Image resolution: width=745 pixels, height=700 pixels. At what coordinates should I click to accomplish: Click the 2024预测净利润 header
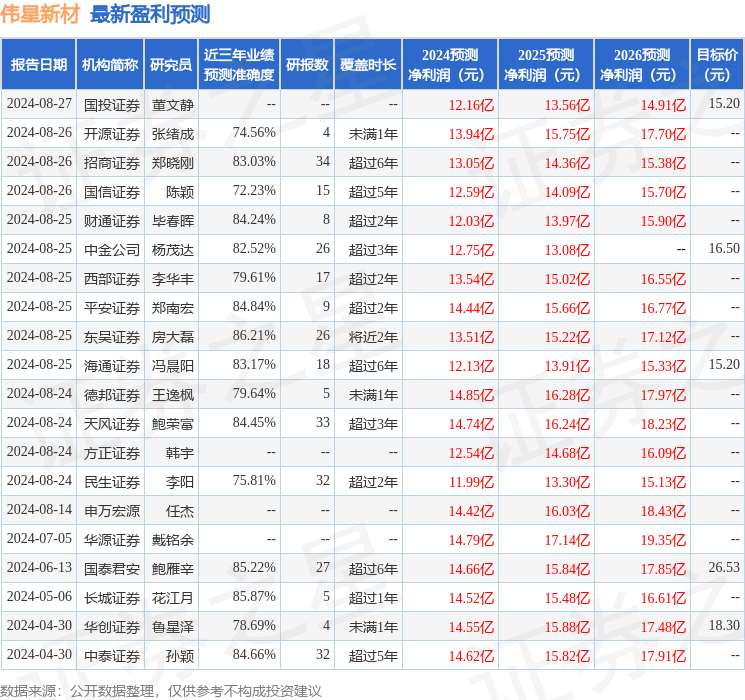(x=450, y=65)
